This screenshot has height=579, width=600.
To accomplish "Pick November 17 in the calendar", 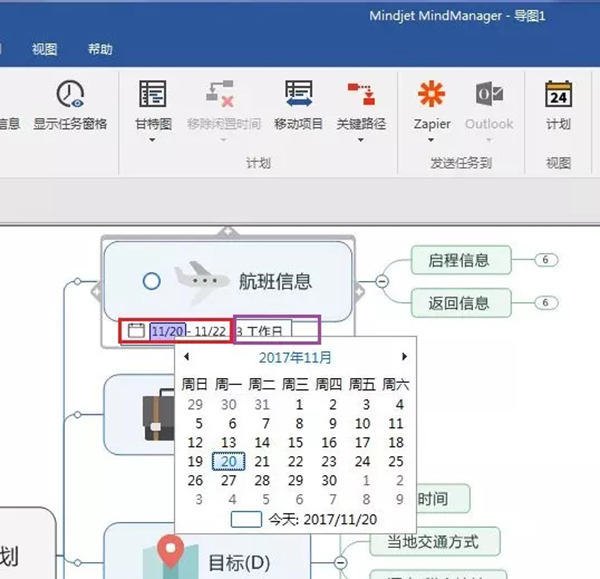I will 362,442.
